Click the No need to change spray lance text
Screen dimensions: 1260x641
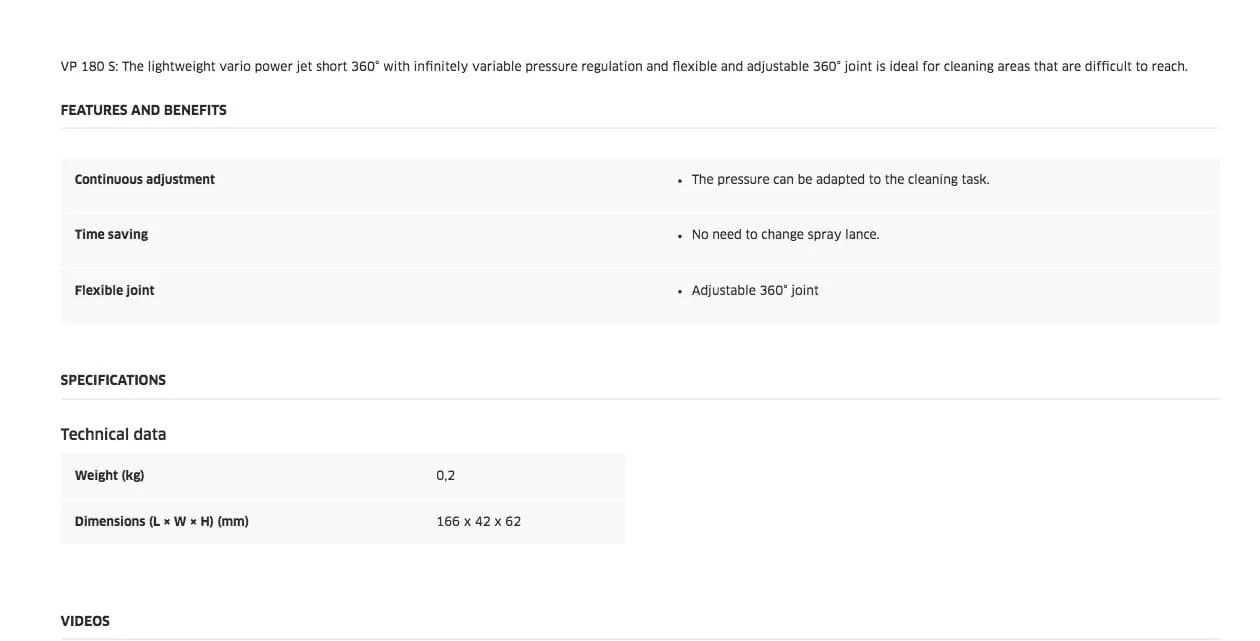[x=785, y=234]
